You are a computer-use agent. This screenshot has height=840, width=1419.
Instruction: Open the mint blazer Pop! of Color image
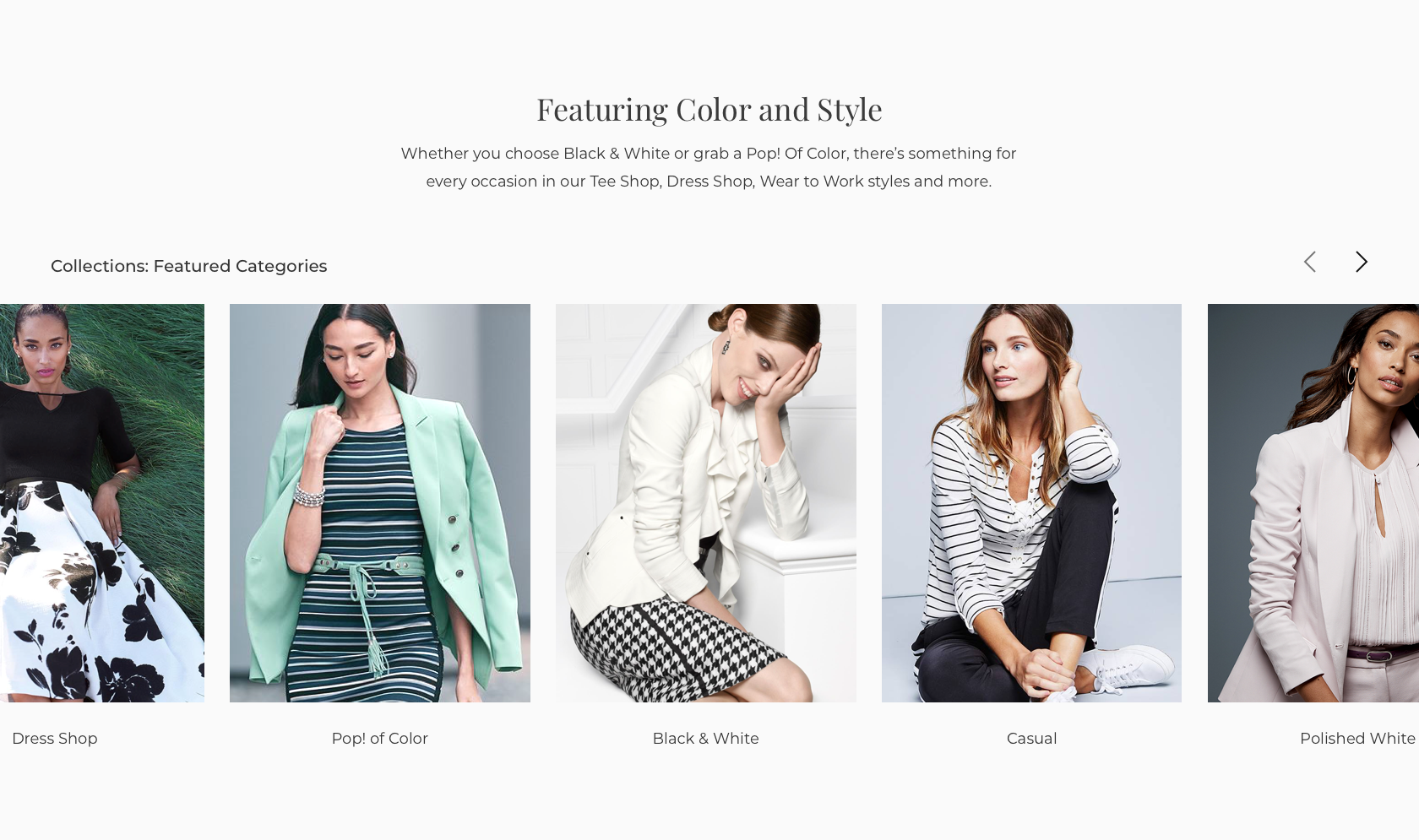coord(379,502)
